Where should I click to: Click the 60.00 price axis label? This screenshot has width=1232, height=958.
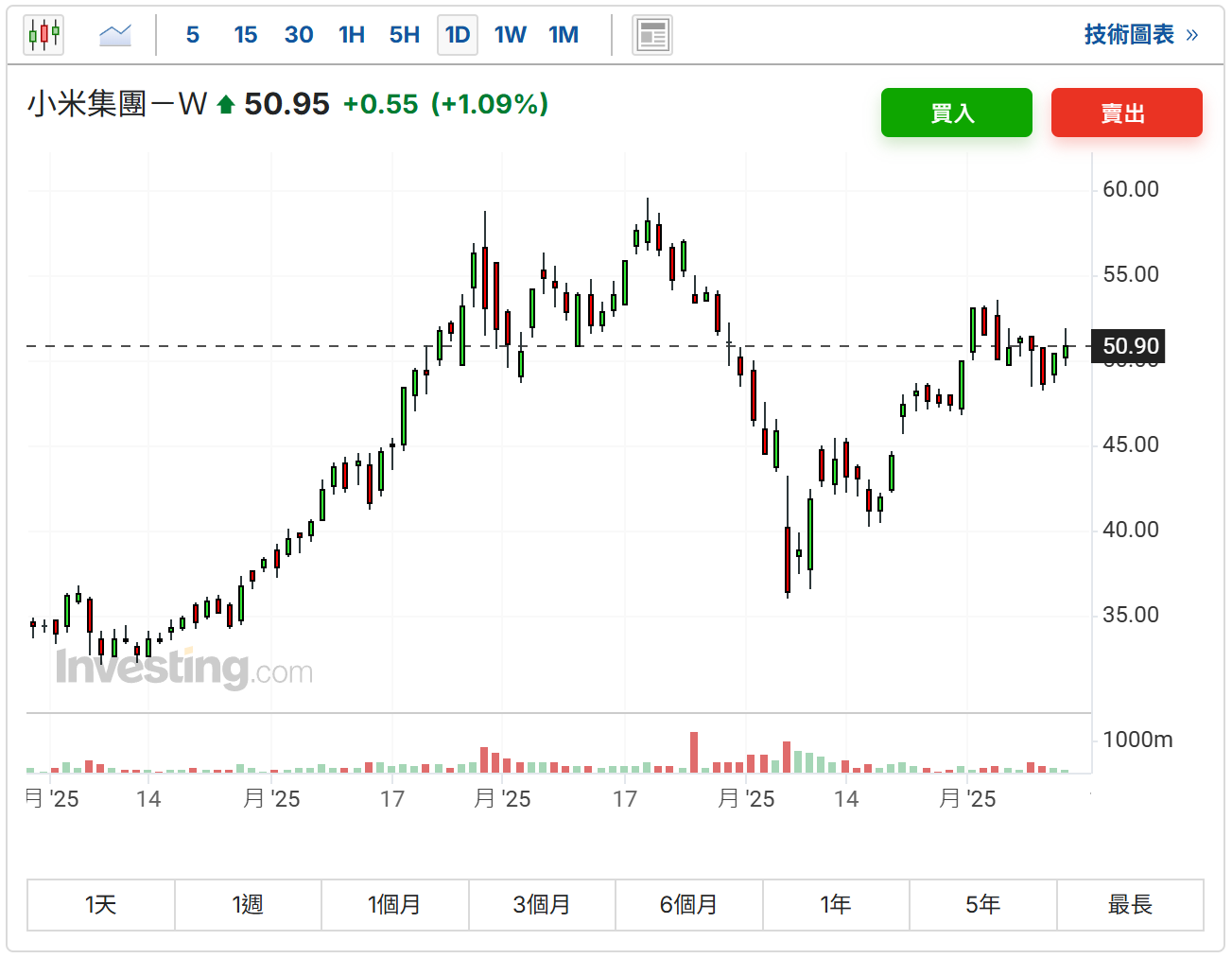(1131, 189)
